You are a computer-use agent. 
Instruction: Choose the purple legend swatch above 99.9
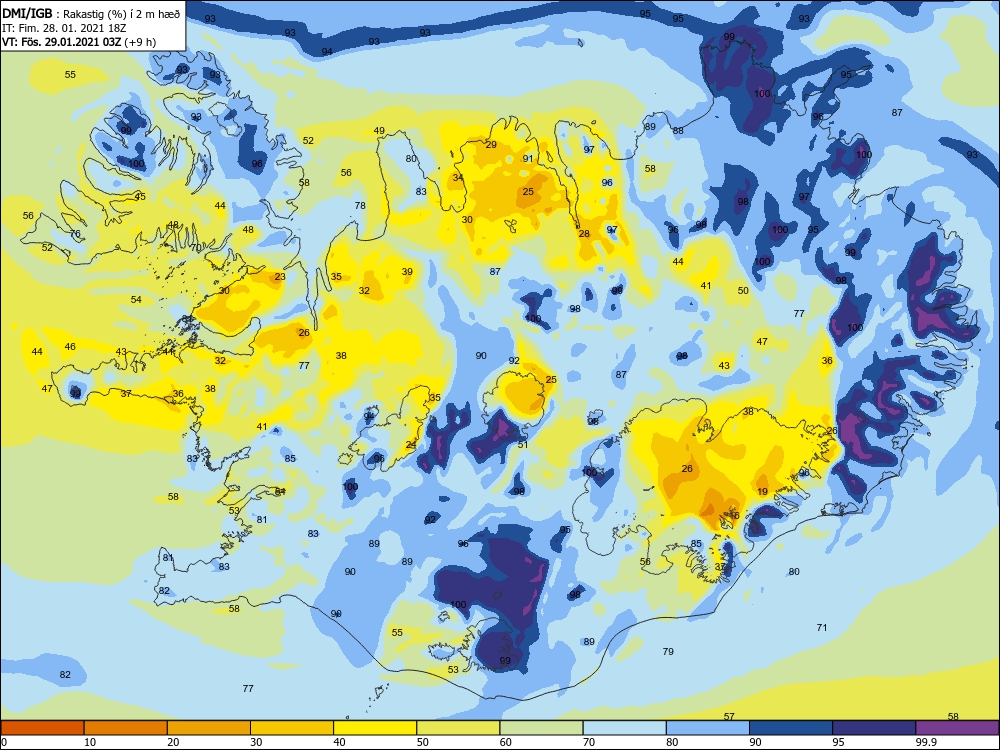tap(957, 728)
